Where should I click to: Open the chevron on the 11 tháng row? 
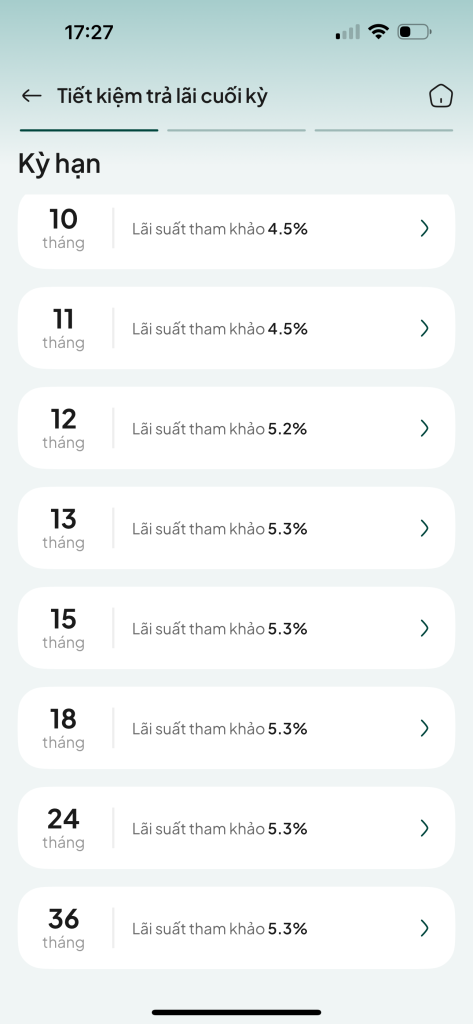[425, 328]
